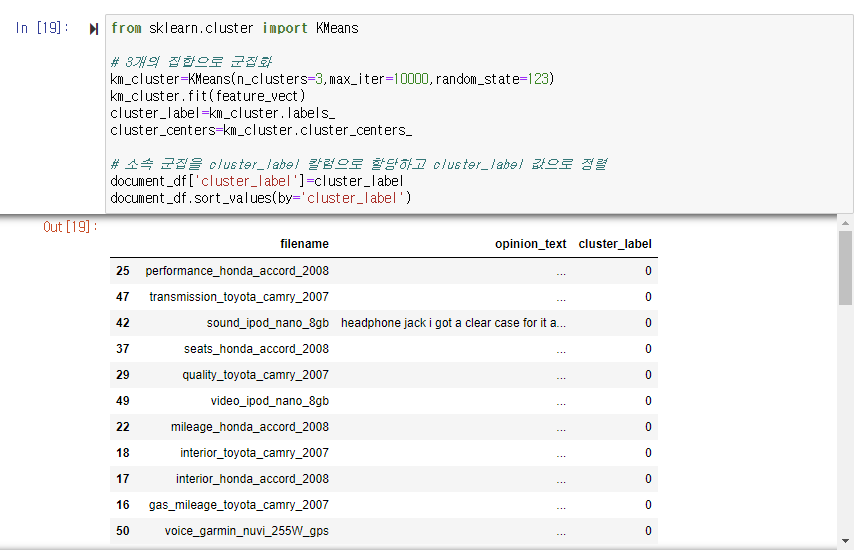Select the quality_toyota_camry_2007 cell
Screen dimensions: 862x559
coord(256,375)
